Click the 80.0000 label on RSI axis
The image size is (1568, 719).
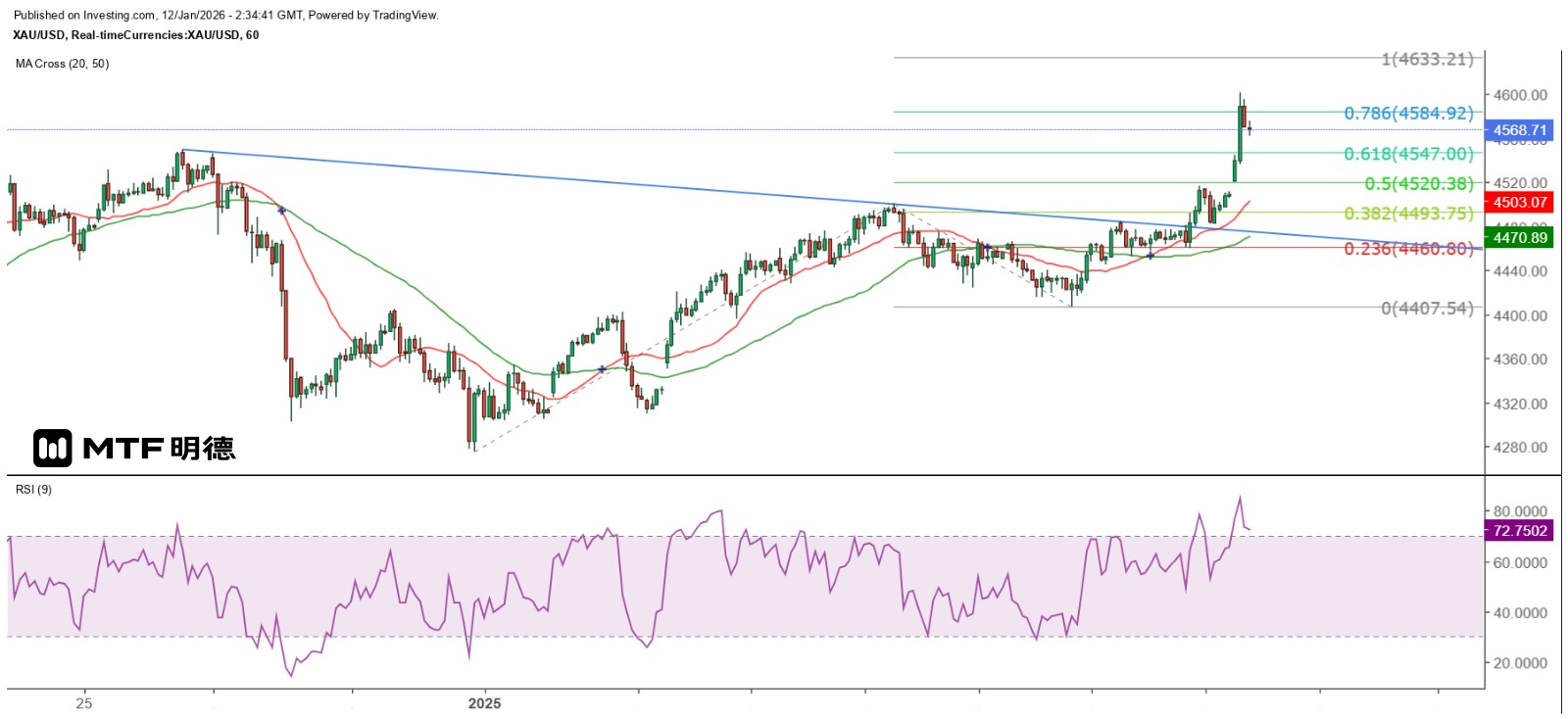coord(1520,511)
